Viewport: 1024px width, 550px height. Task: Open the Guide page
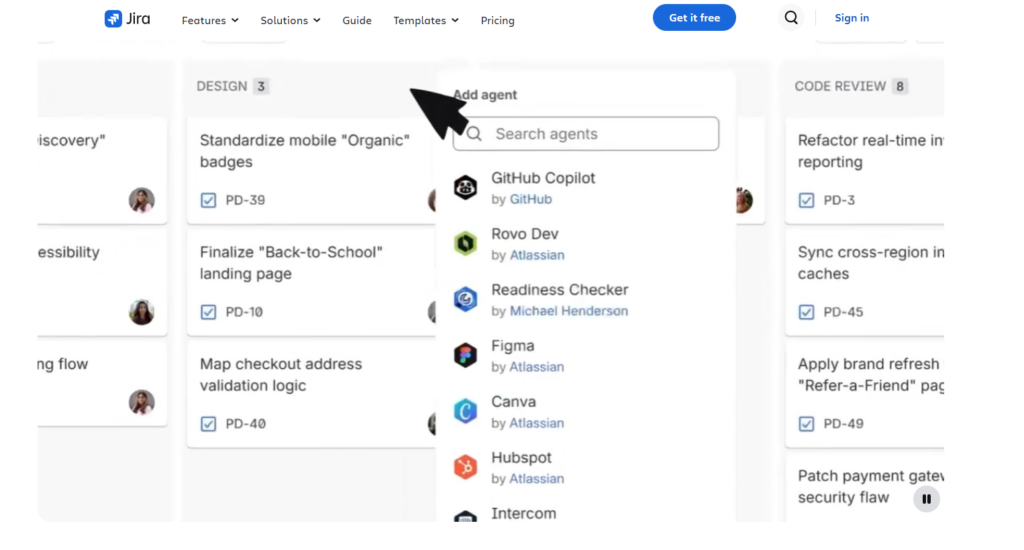click(357, 20)
